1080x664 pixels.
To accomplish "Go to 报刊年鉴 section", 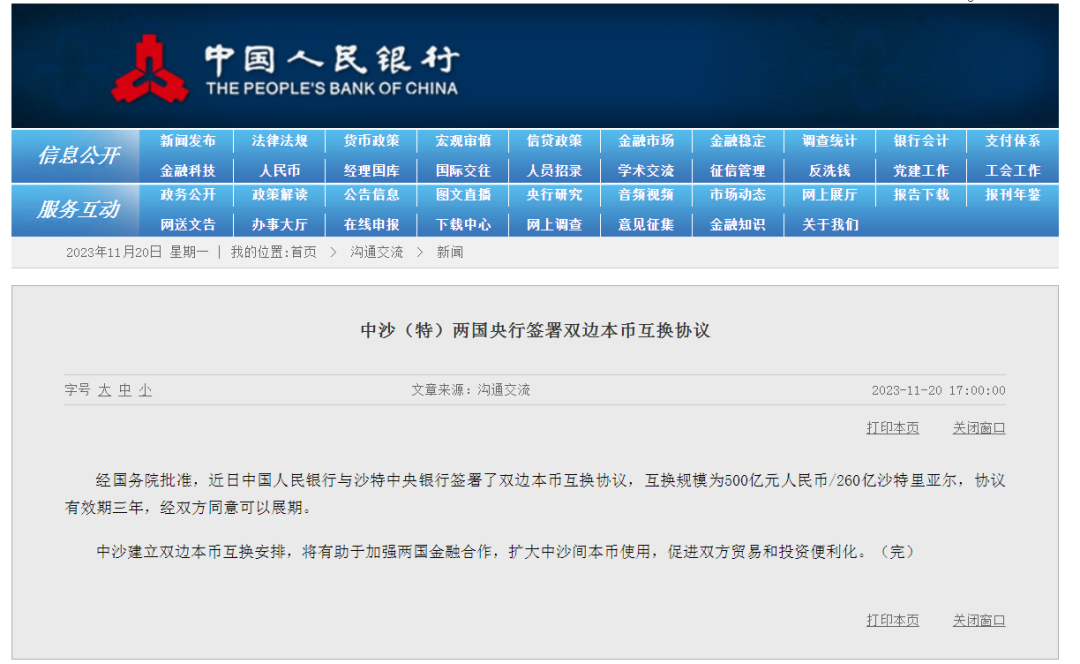I will click(x=1012, y=195).
